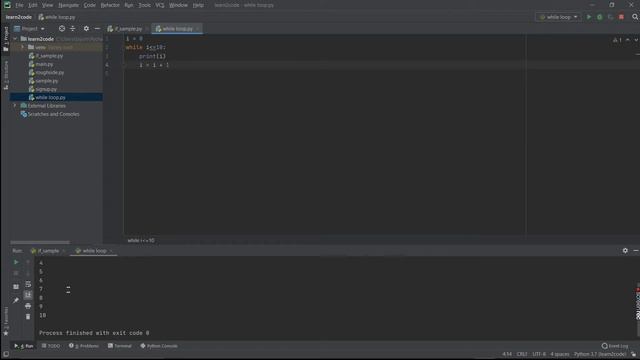Collapse the learn2code root folder
This screenshot has height=360, width=640.
15,39
